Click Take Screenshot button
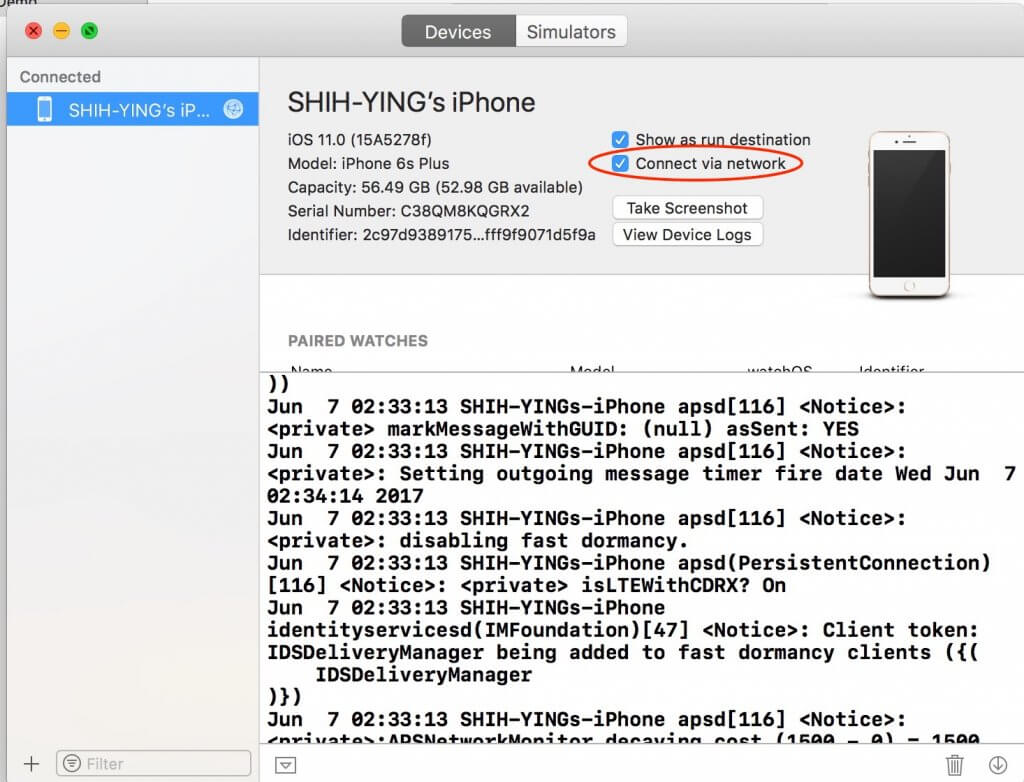Screen dimensions: 1024x782 pyautogui.click(x=687, y=208)
